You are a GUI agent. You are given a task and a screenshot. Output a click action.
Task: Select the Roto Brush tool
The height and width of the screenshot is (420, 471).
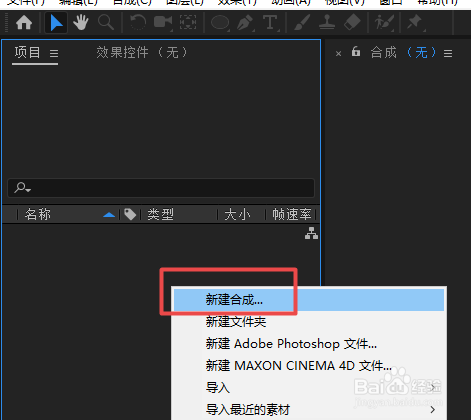[x=384, y=23]
